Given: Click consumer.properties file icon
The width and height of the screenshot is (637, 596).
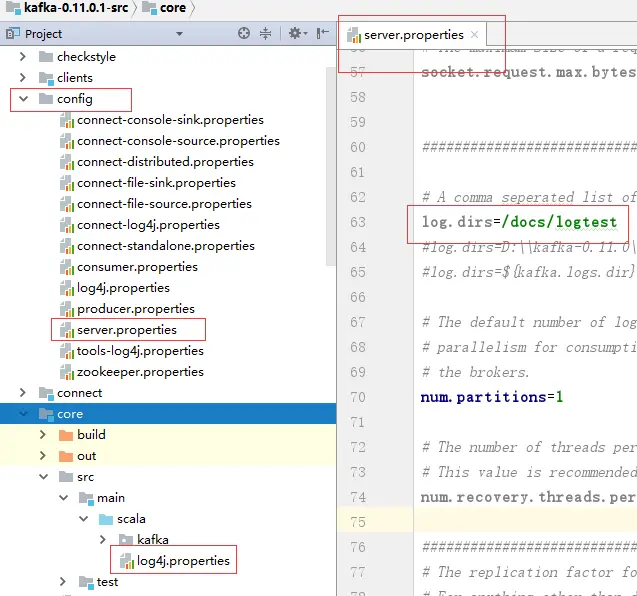Looking at the screenshot, I should (67, 267).
